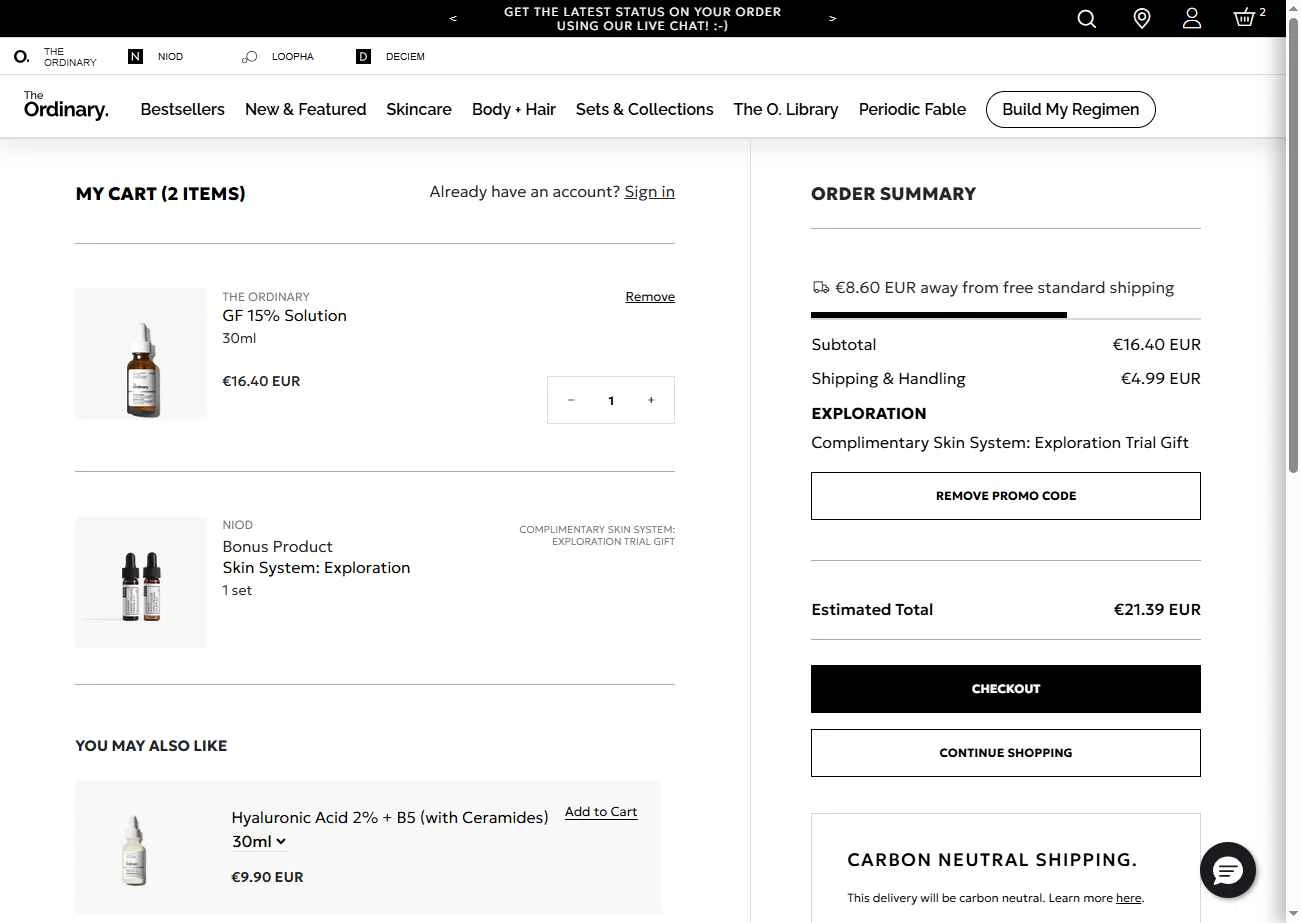Screen dimensions: 1301x923
Task: Open the search magnifier icon
Action: (x=1087, y=18)
